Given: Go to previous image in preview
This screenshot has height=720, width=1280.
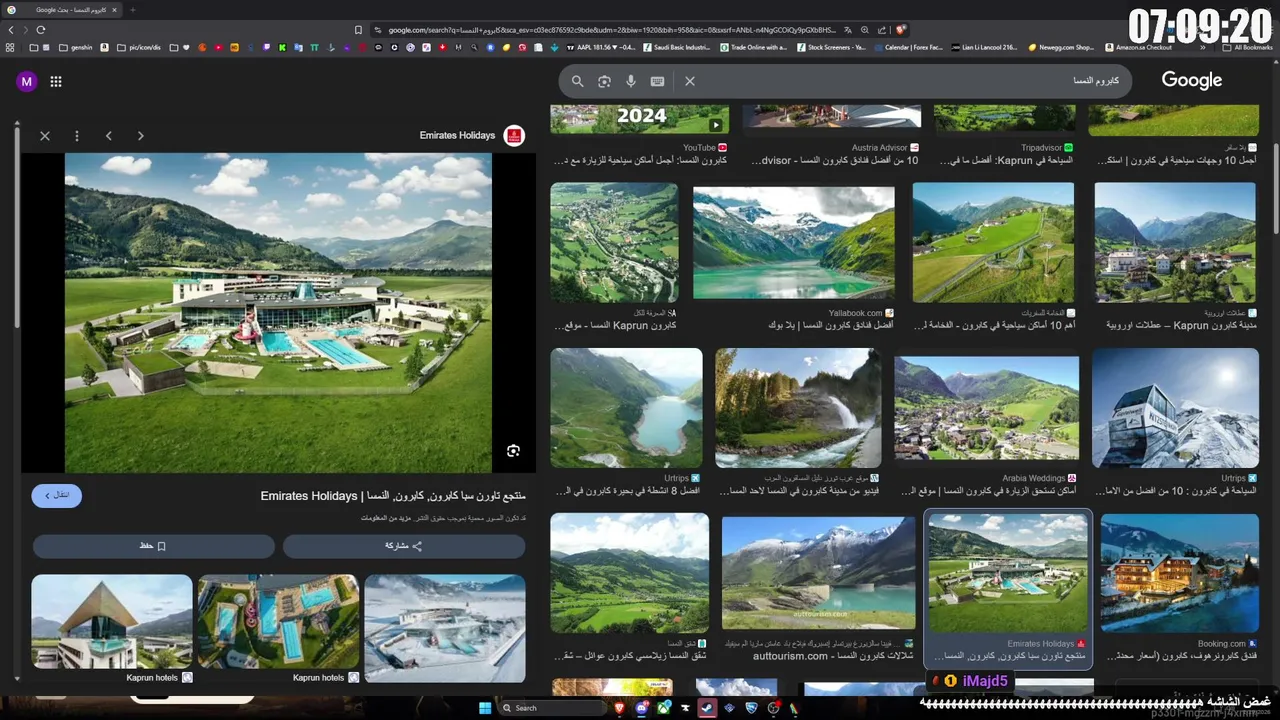Looking at the screenshot, I should coord(109,136).
